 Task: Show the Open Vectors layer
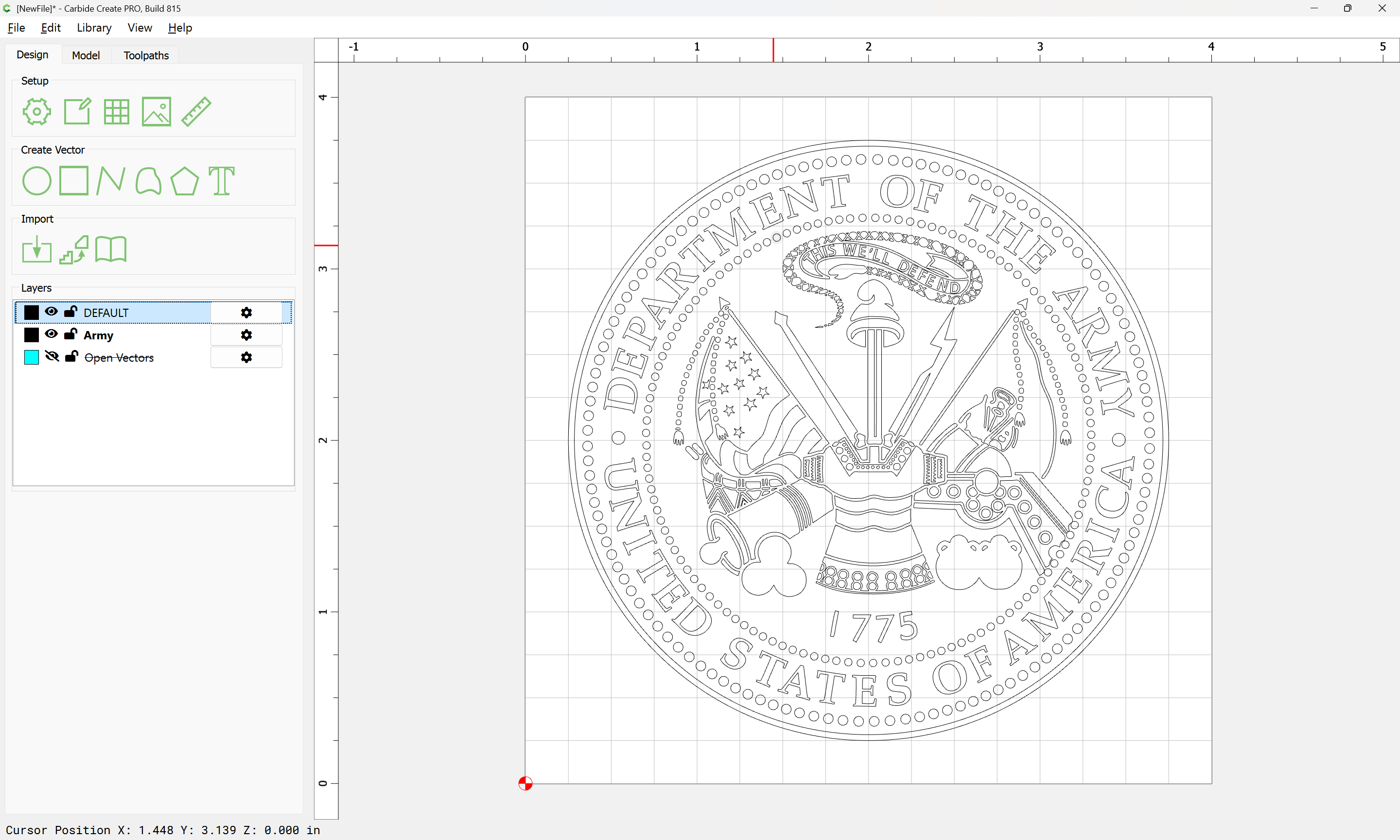click(x=52, y=356)
